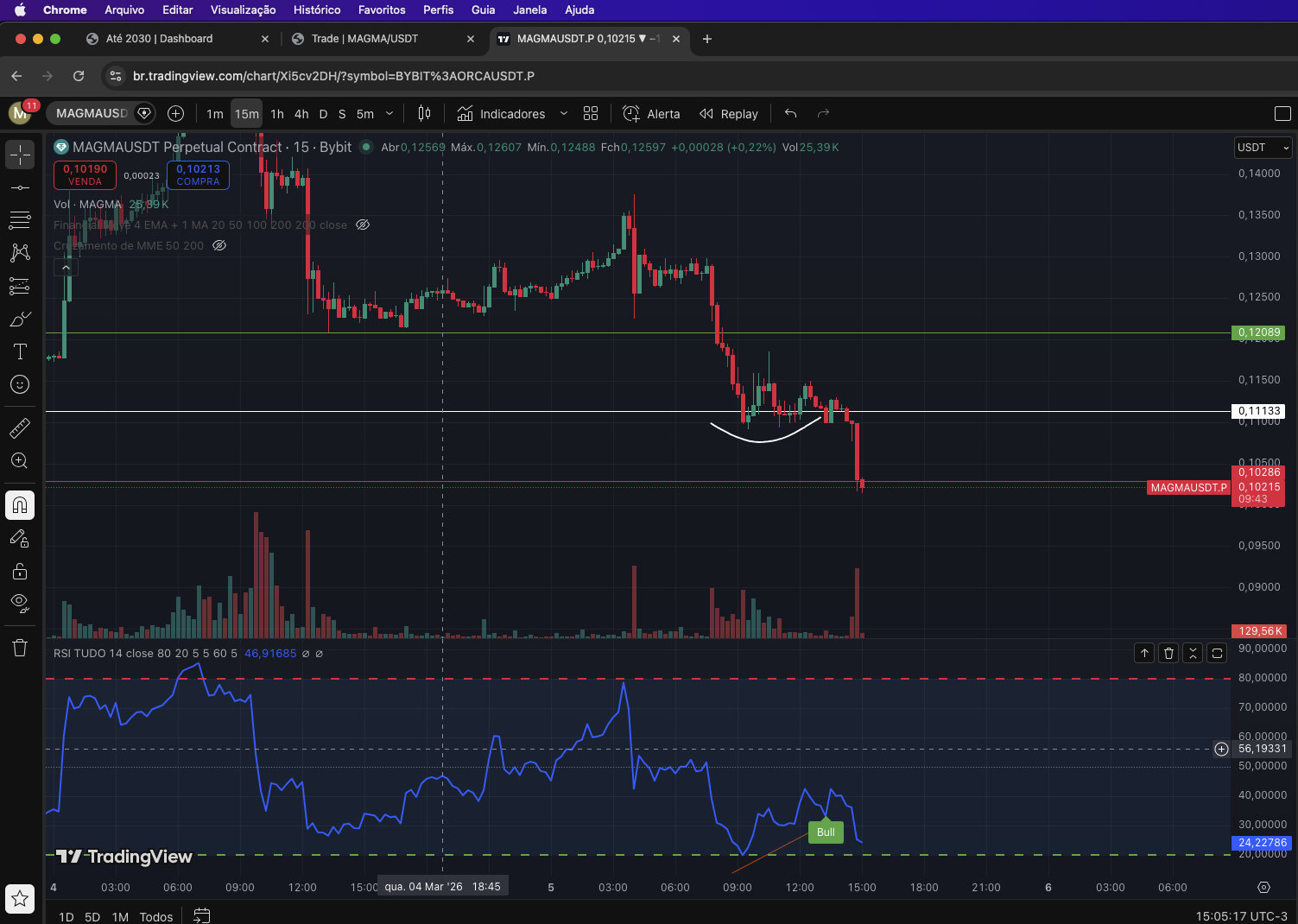Toggle the magnet mode tool

pos(20,505)
